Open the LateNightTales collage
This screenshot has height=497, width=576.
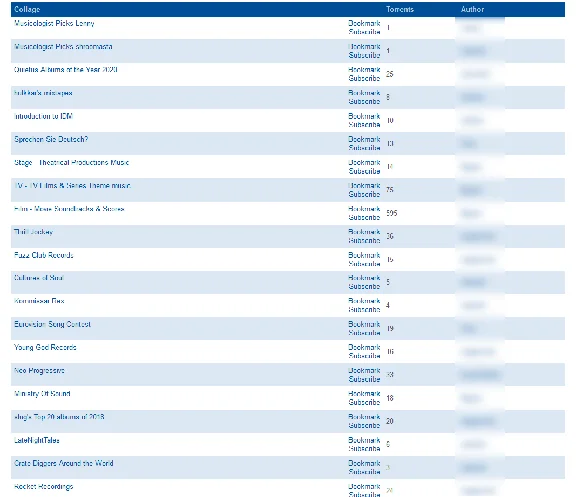tap(36, 440)
